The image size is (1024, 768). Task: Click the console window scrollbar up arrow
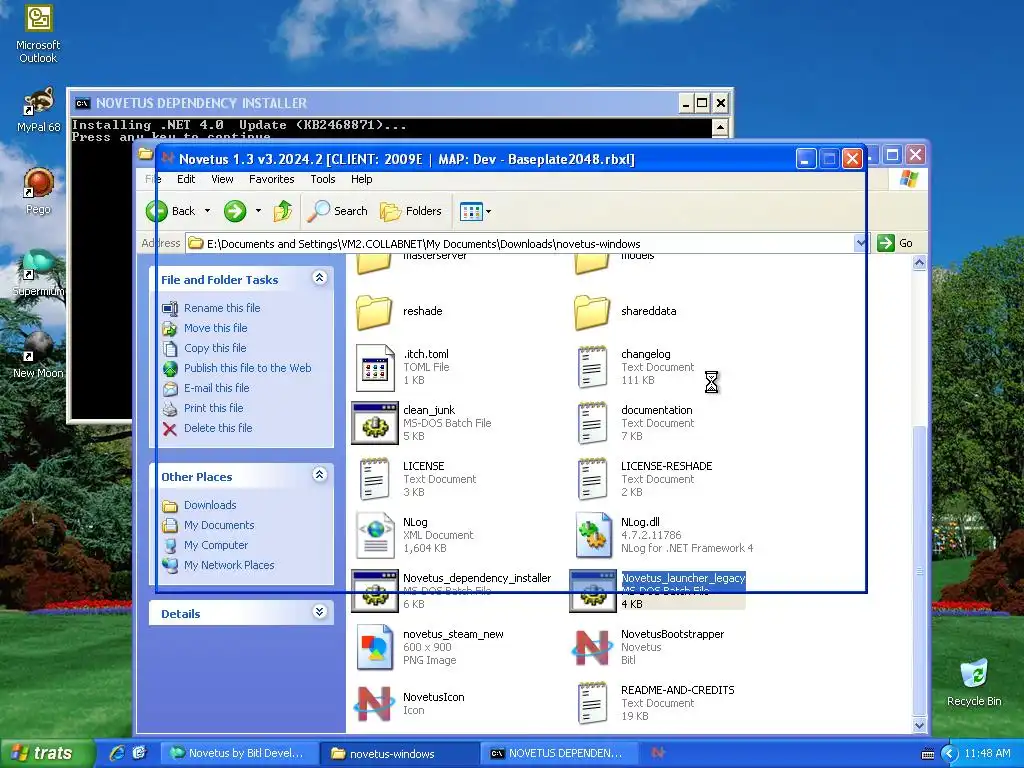720,127
